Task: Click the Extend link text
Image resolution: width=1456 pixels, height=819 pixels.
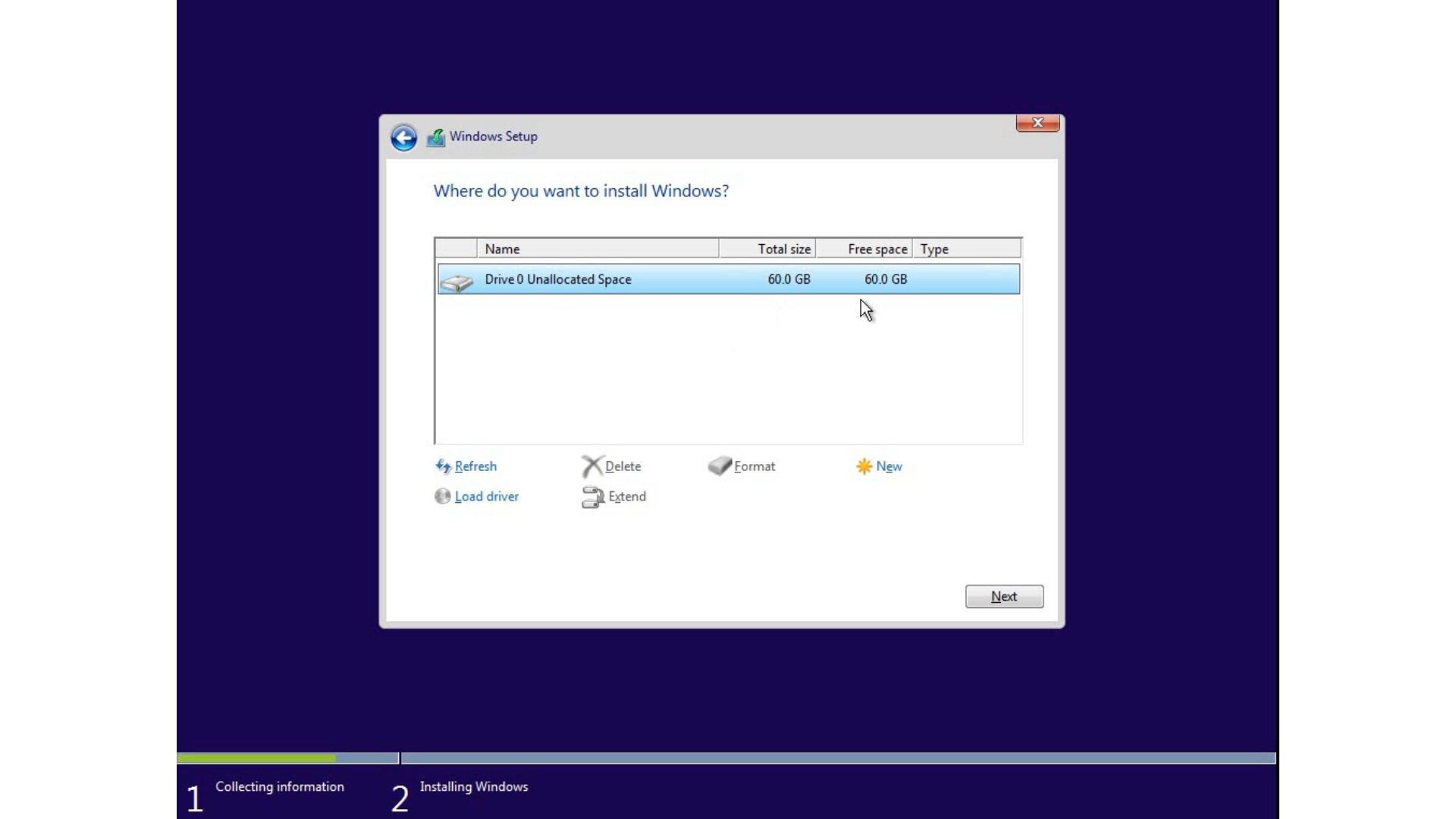Action: tap(627, 496)
